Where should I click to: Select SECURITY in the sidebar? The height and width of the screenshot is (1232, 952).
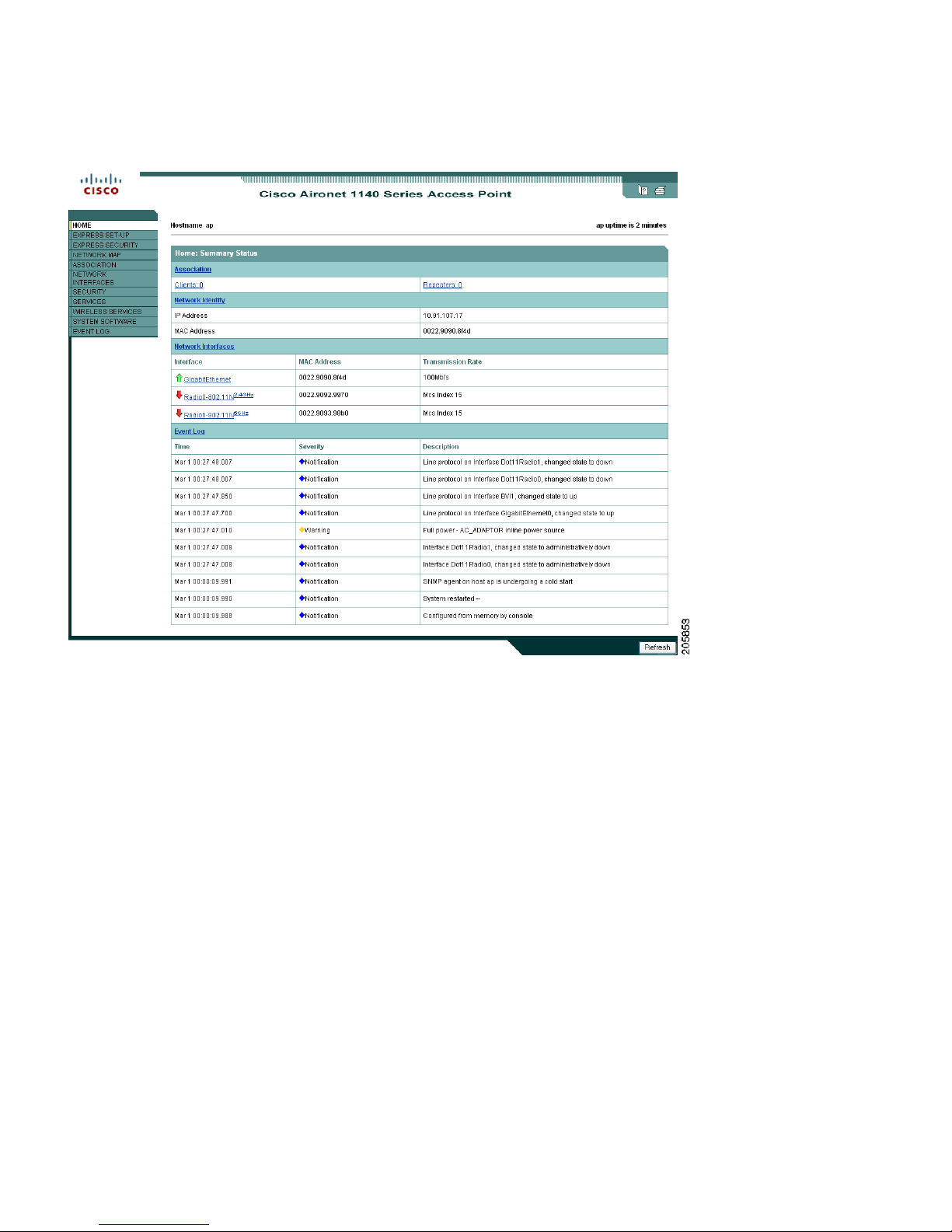[114, 291]
